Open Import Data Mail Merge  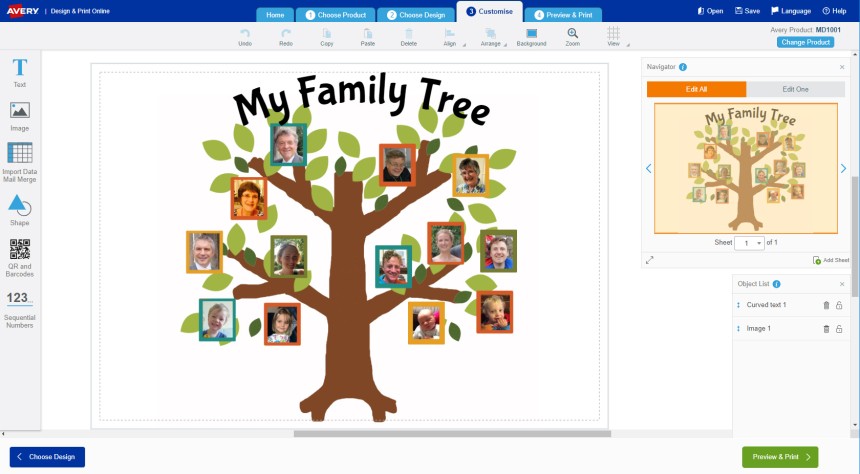pos(20,162)
